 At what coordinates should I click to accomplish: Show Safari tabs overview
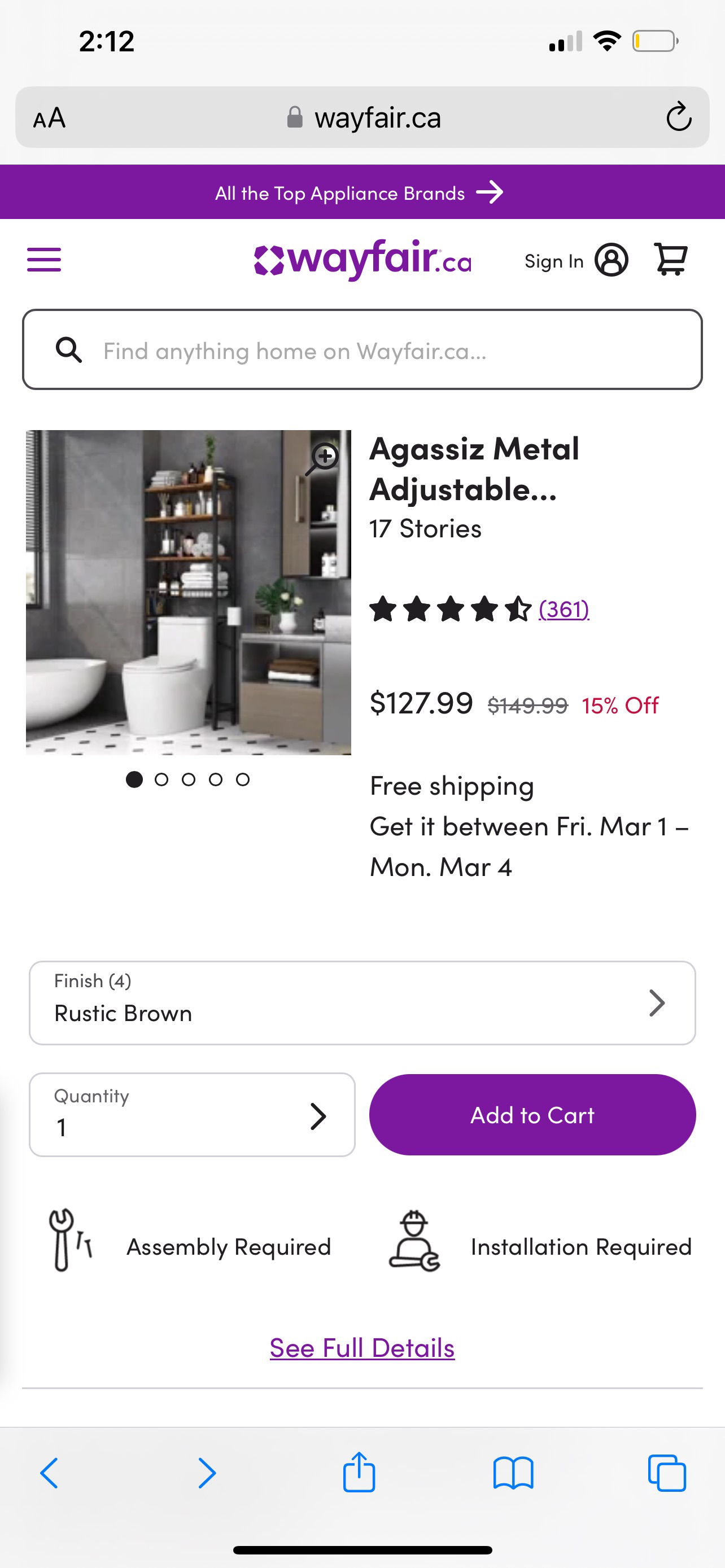[667, 1473]
